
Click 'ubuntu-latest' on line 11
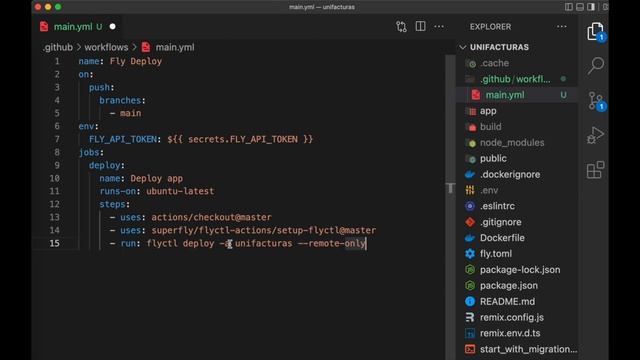[x=180, y=191]
